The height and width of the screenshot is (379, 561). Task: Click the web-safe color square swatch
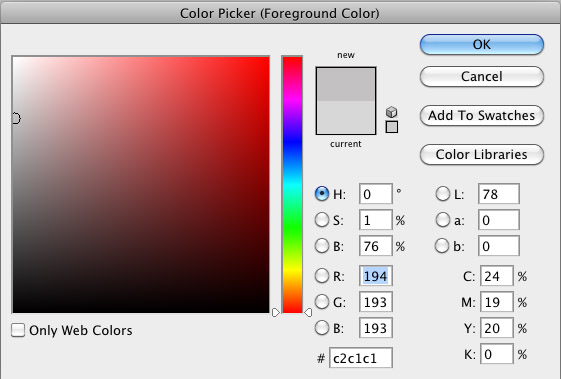pyautogui.click(x=392, y=127)
